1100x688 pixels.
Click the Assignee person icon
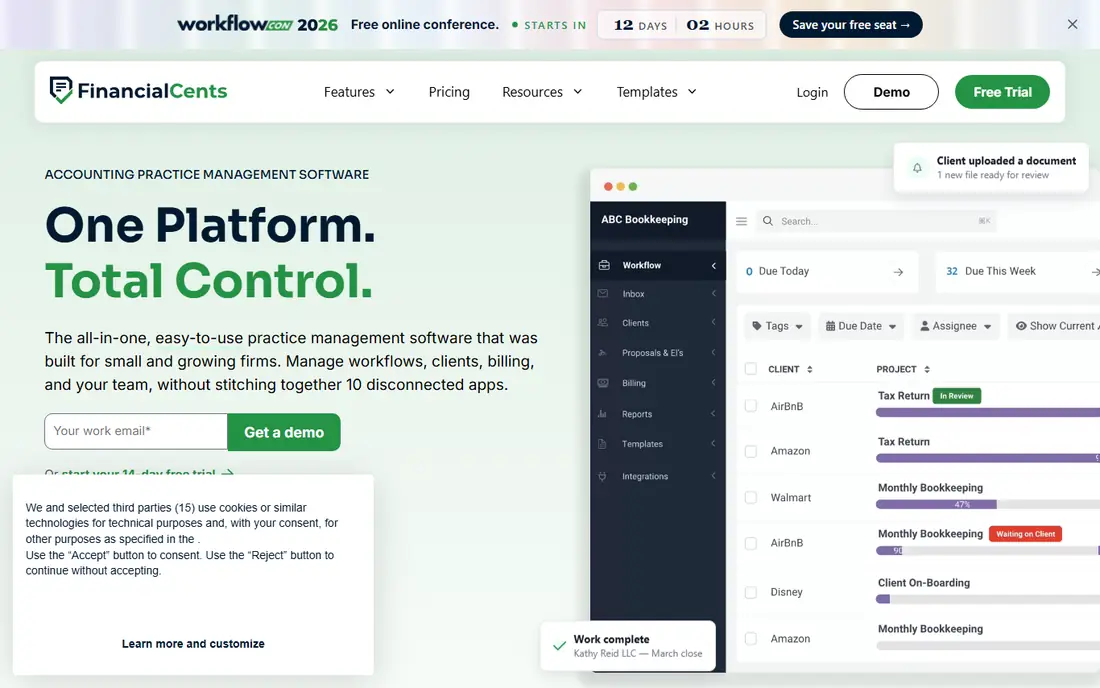(x=925, y=326)
